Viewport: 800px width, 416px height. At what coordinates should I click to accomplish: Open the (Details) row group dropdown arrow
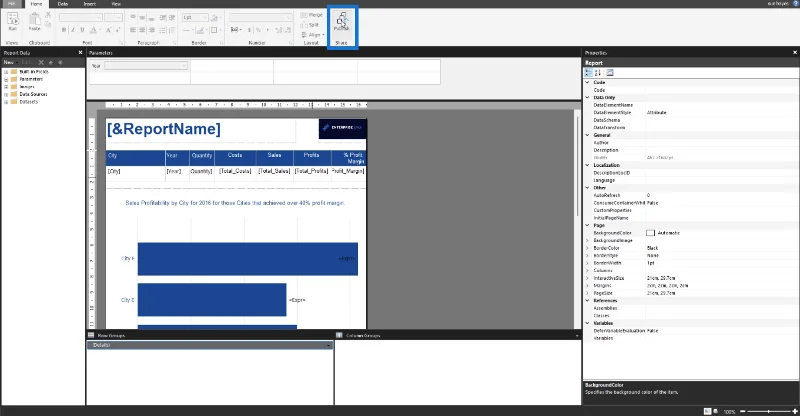coord(329,346)
